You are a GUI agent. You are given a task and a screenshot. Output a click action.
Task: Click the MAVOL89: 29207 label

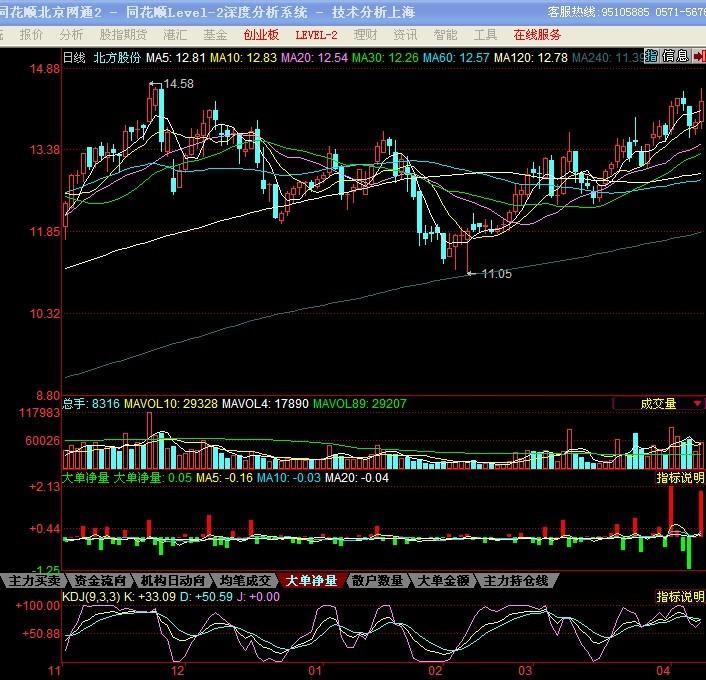(359, 403)
